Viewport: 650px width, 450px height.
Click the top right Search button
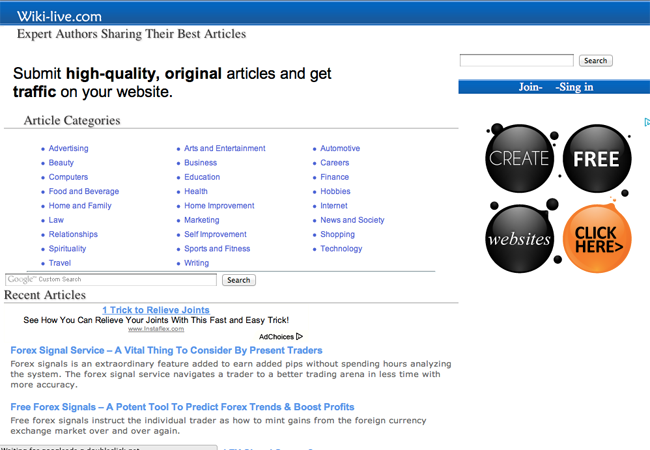tap(595, 61)
